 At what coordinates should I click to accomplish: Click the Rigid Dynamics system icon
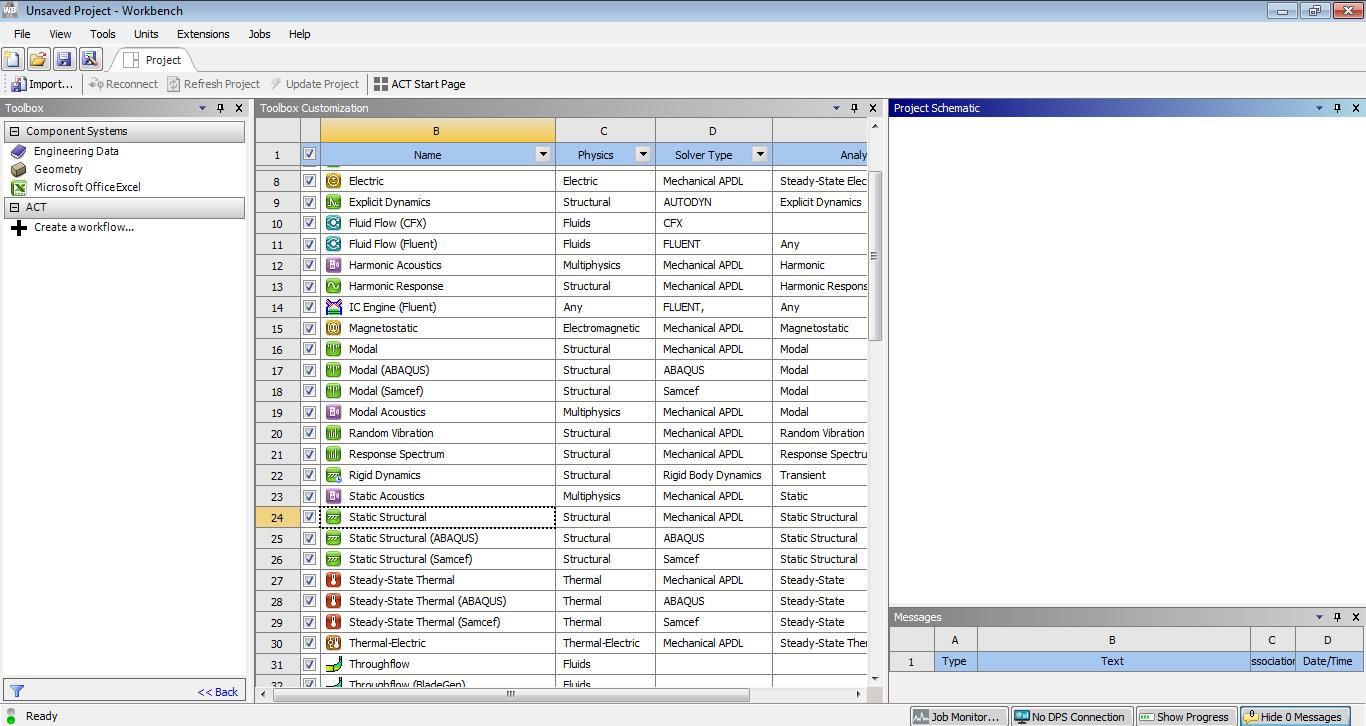[334, 475]
